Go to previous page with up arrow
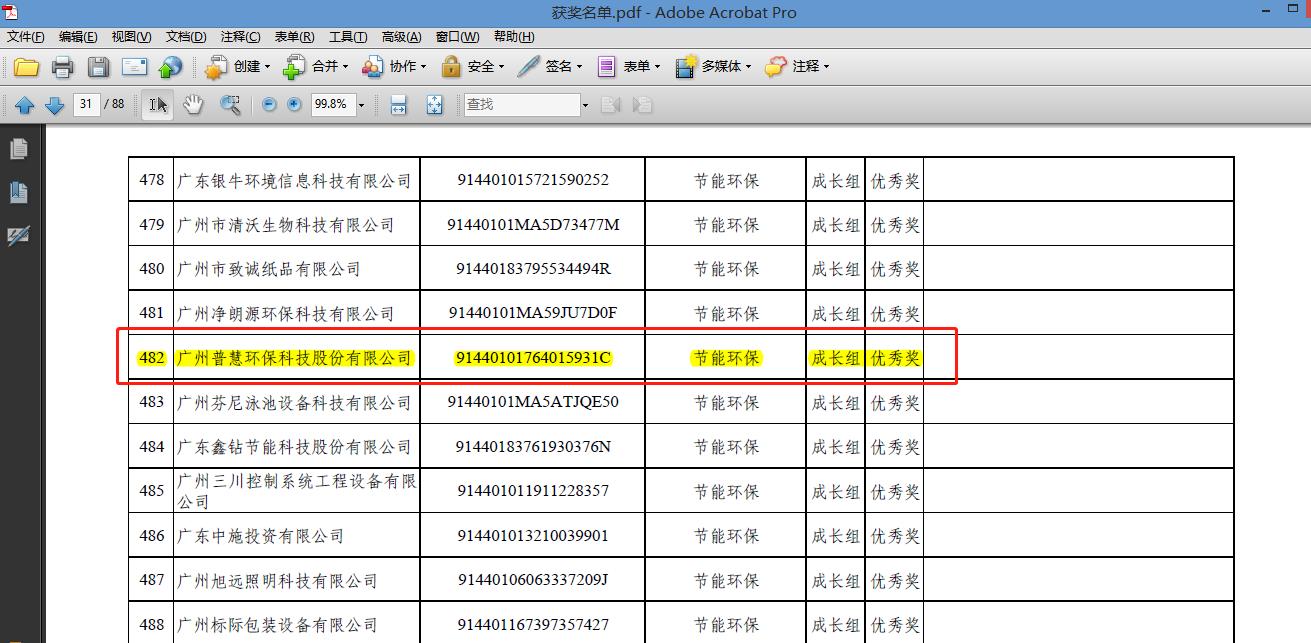 click(25, 105)
